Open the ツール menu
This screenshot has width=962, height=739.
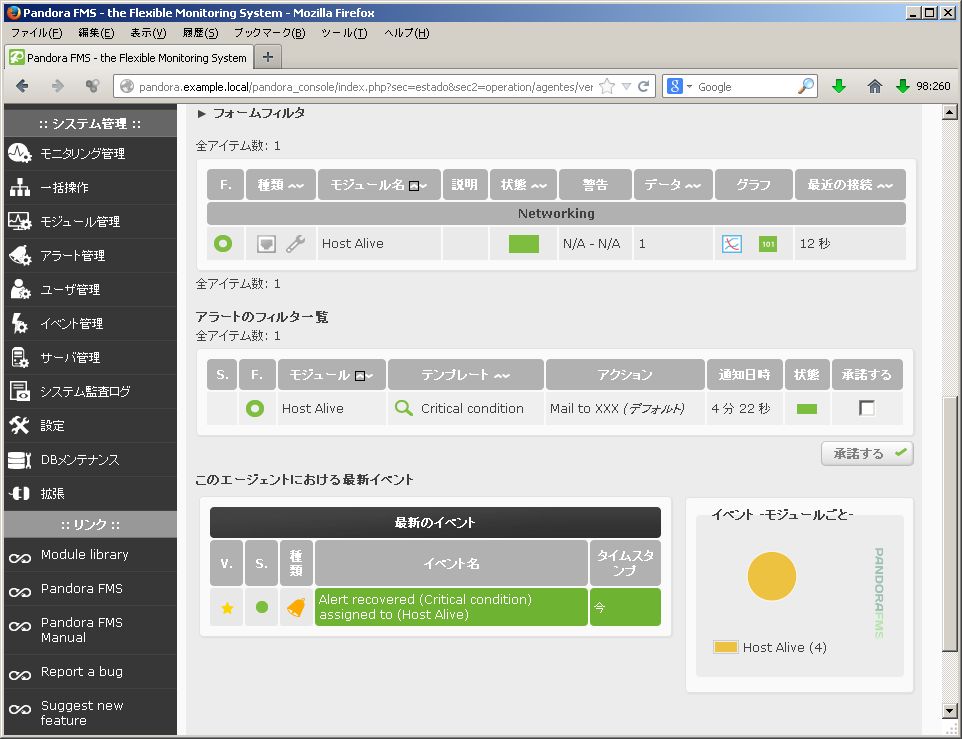click(344, 33)
